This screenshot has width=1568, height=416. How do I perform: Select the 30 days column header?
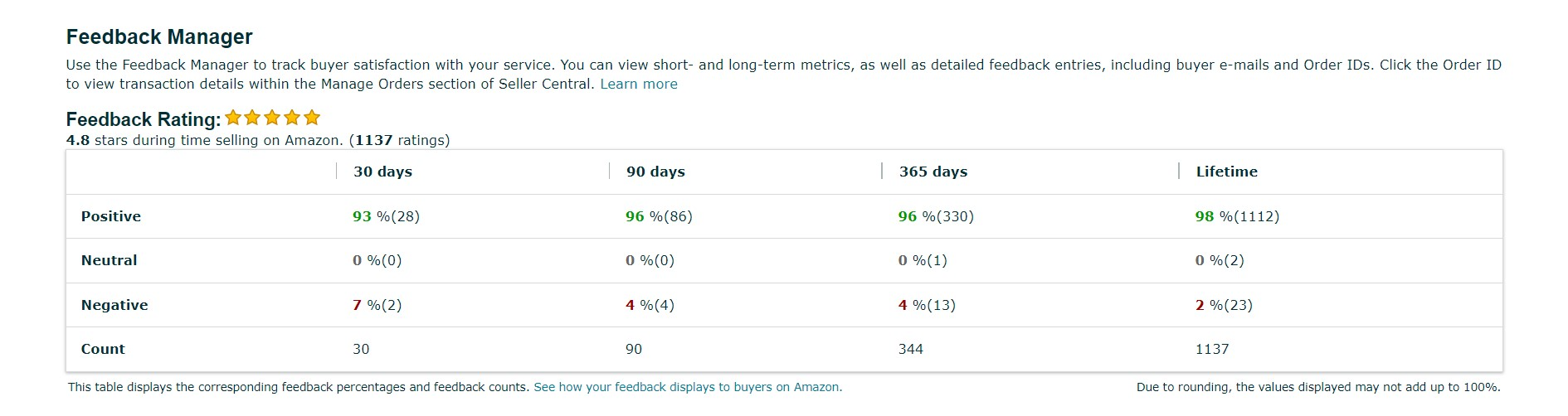point(382,172)
